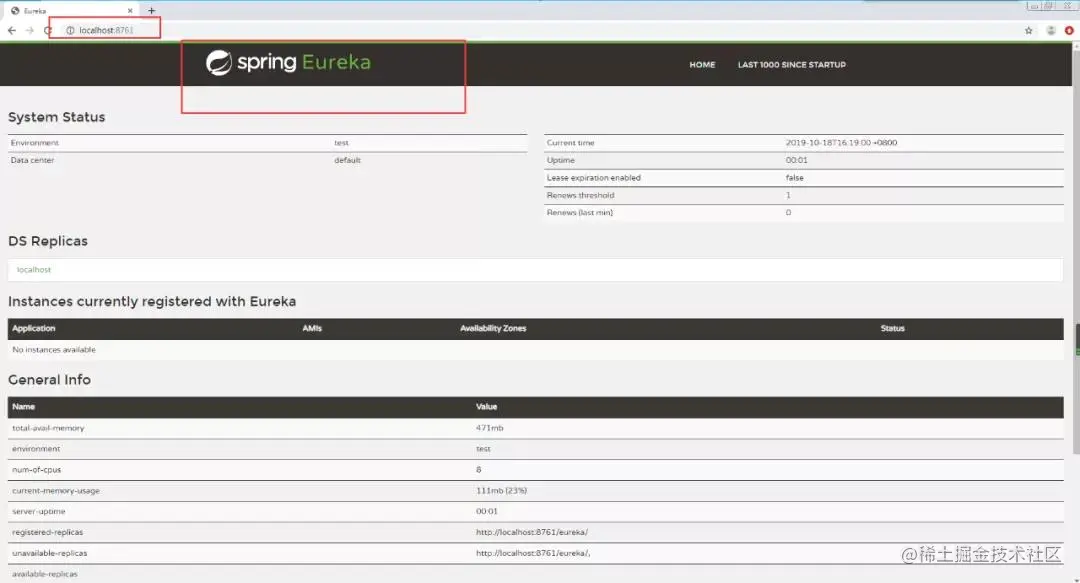The image size is (1080, 583).
Task: Click the Application column header
Action: coord(33,329)
